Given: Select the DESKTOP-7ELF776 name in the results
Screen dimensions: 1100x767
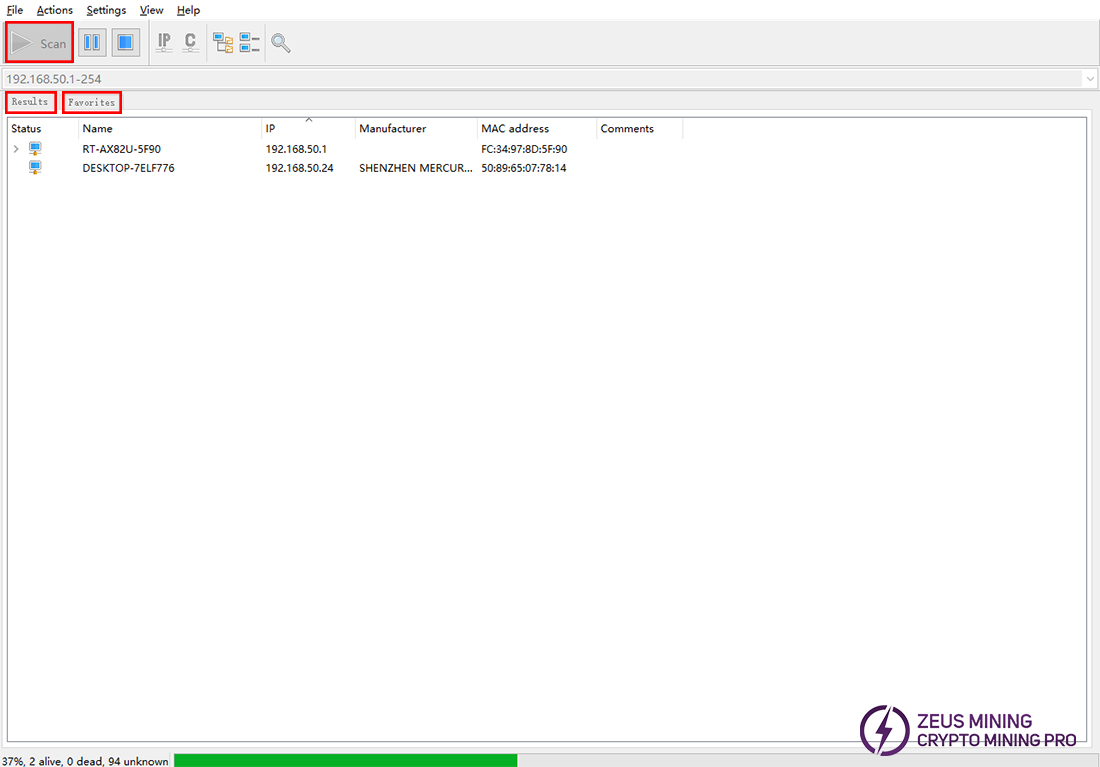Looking at the screenshot, I should tap(128, 168).
